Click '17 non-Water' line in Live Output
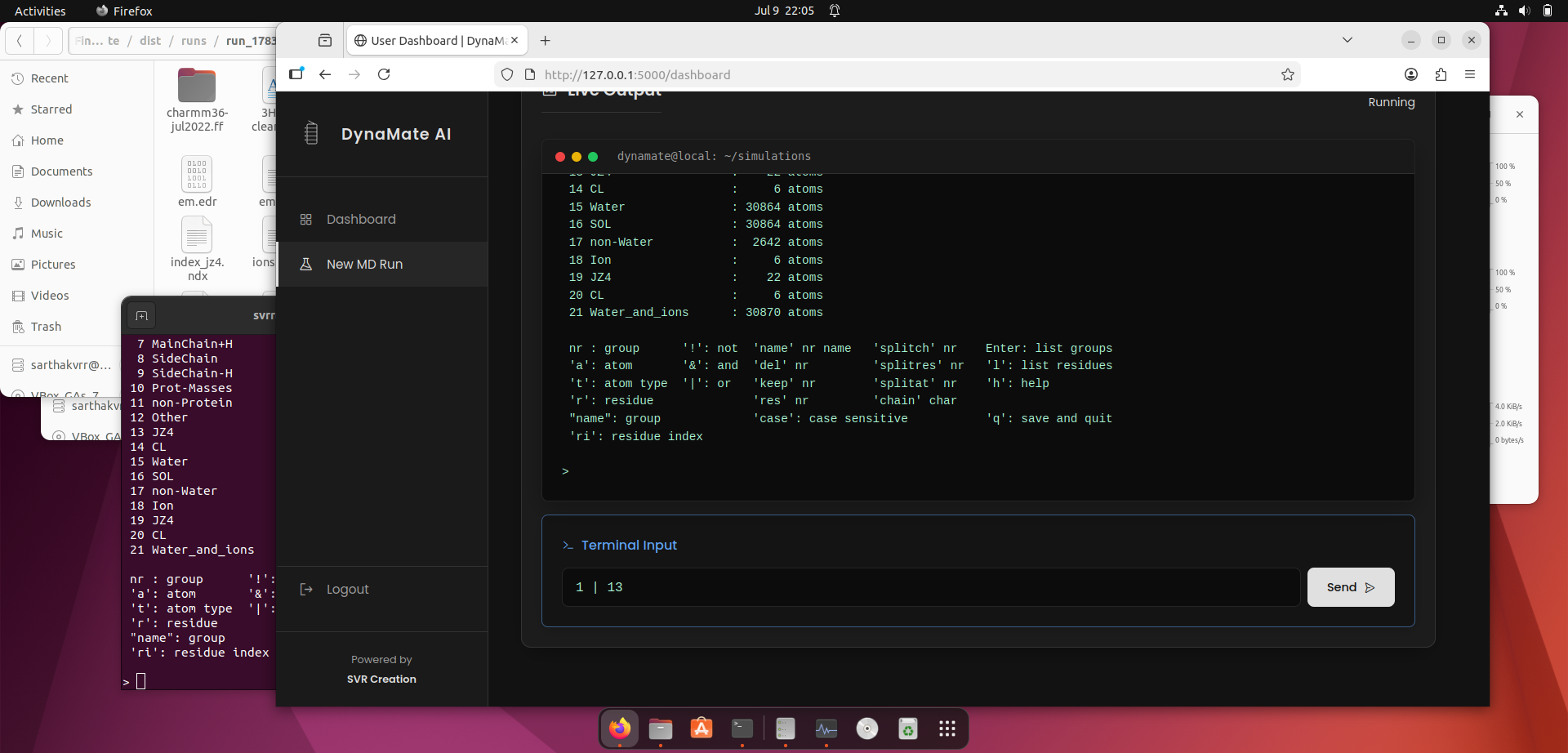Screen dimensions: 1568x753 click(x=696, y=243)
